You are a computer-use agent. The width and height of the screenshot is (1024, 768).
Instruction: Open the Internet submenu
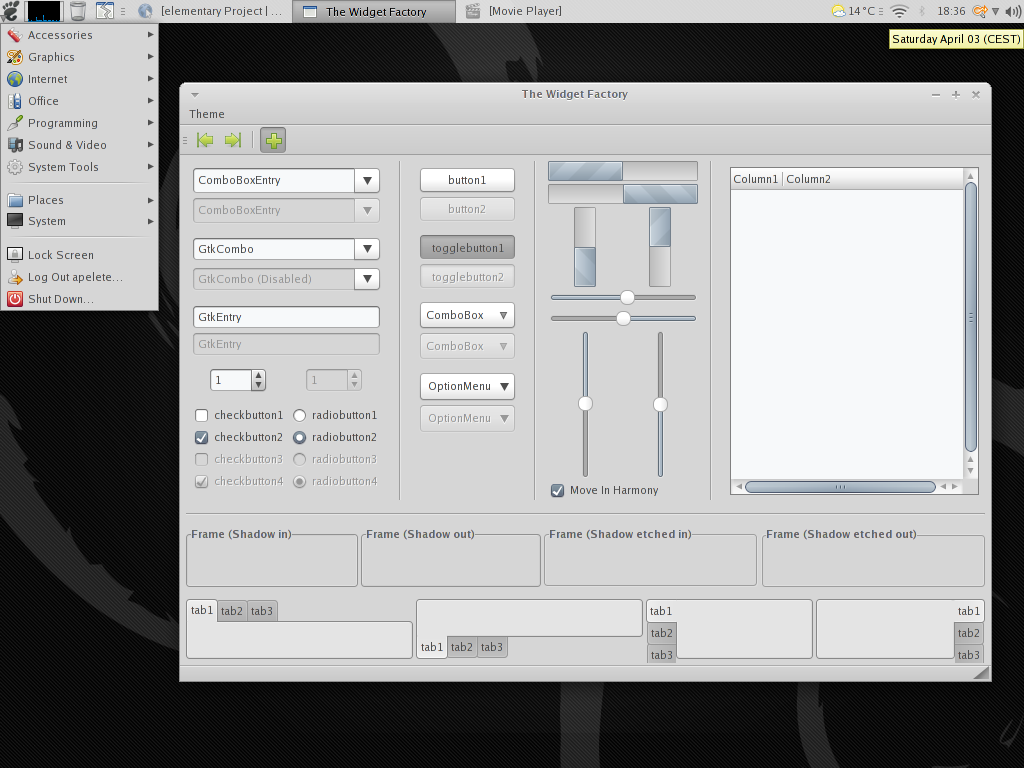80,79
